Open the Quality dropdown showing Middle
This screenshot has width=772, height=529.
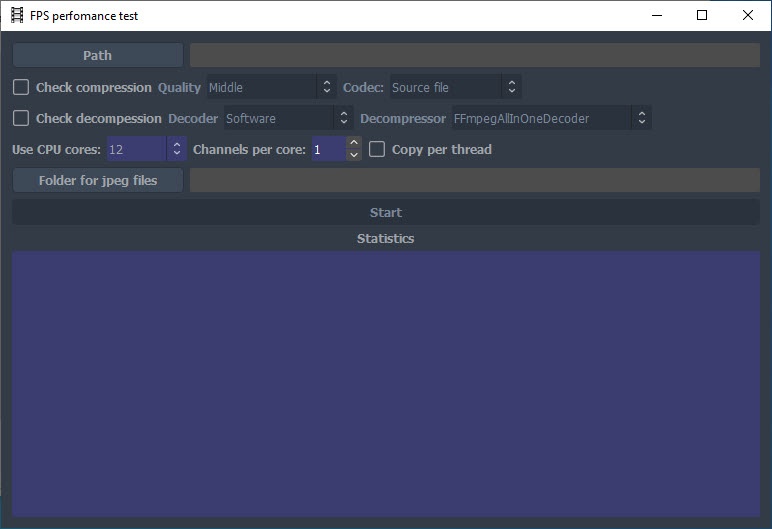[271, 87]
